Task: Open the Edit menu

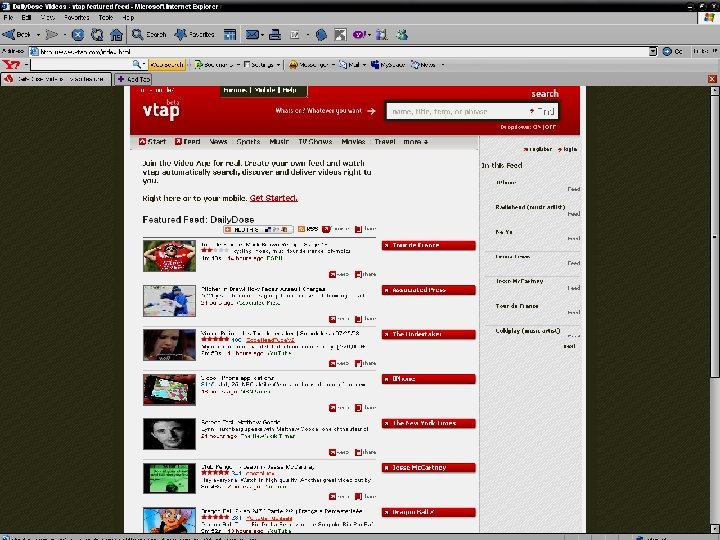Action: pyautogui.click(x=26, y=17)
